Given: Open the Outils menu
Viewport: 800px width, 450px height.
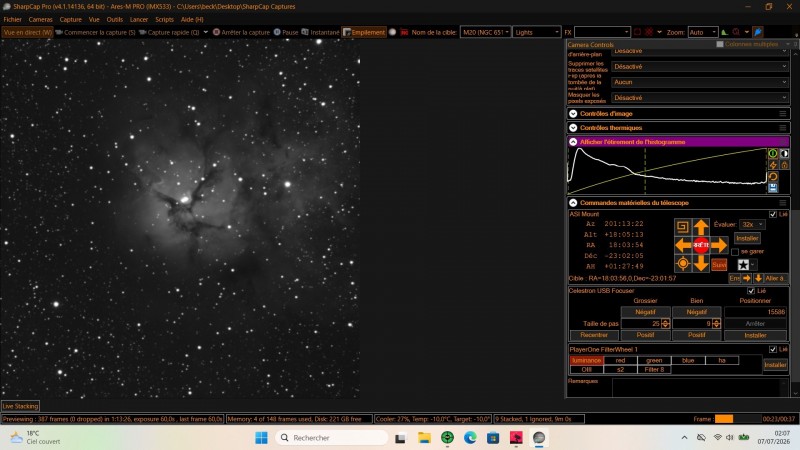Looking at the screenshot, I should tap(114, 19).
